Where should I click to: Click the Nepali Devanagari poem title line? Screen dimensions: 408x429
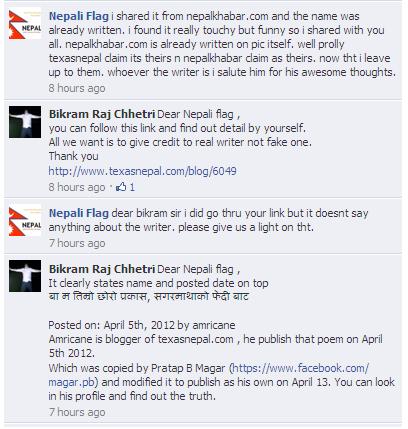pos(149,296)
